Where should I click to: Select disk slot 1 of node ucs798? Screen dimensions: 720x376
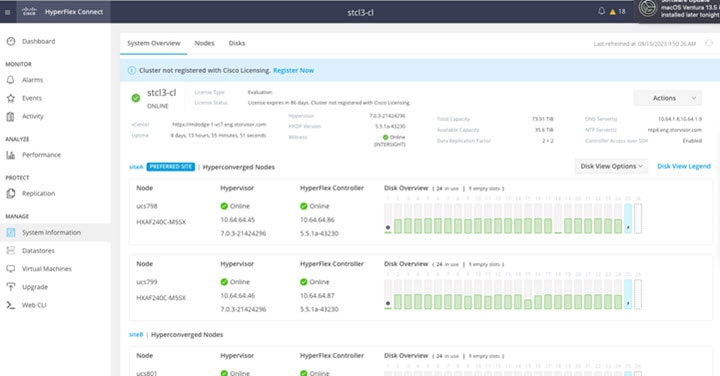388,219
